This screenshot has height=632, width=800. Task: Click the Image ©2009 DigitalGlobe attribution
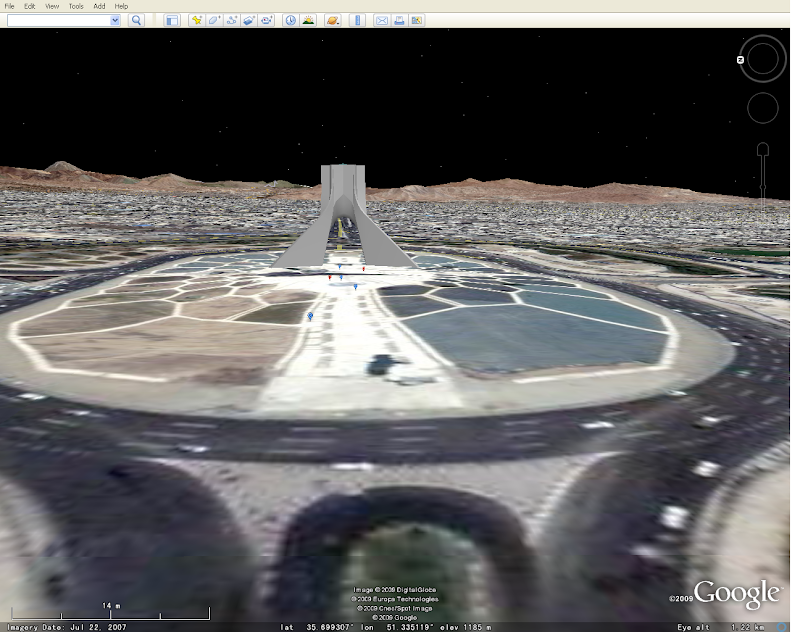[394, 590]
